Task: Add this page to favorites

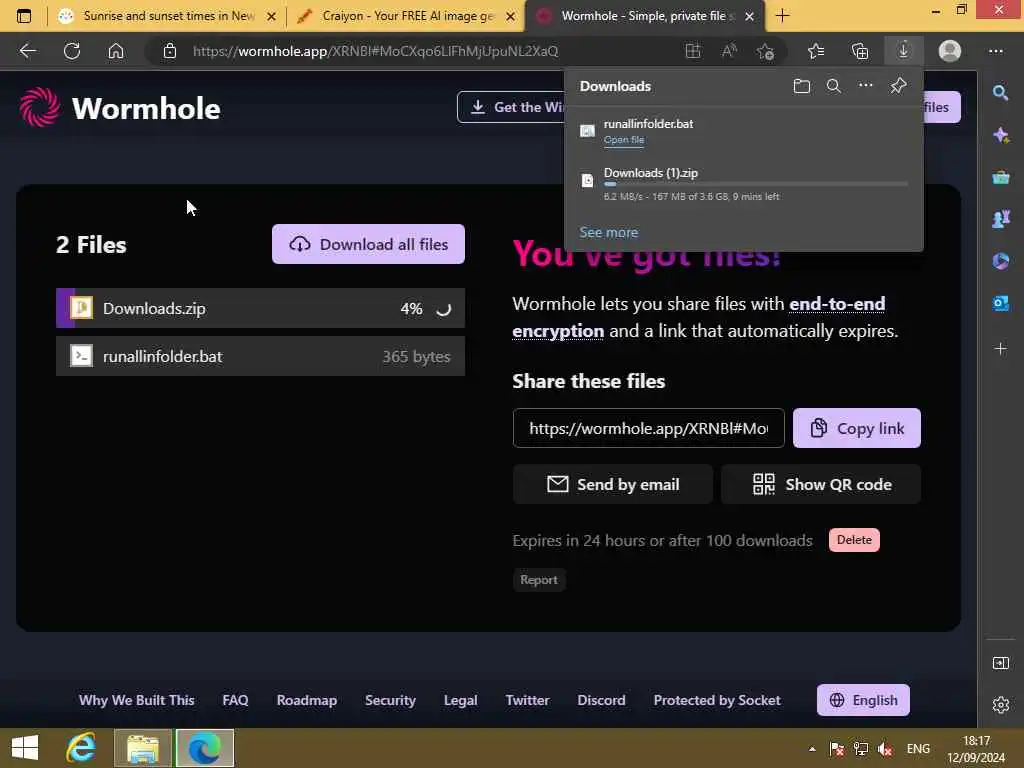Action: pos(765,51)
